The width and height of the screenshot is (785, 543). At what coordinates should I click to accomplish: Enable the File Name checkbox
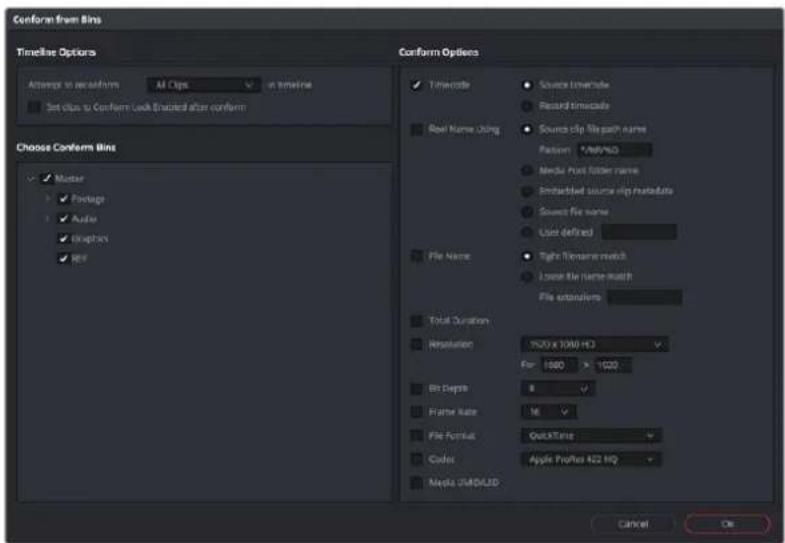point(416,256)
